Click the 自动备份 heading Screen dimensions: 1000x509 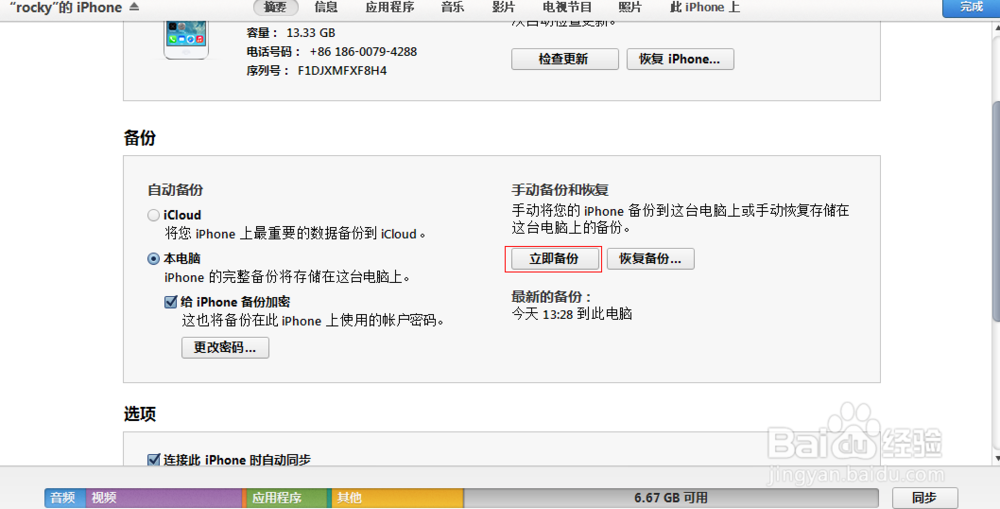tap(175, 190)
